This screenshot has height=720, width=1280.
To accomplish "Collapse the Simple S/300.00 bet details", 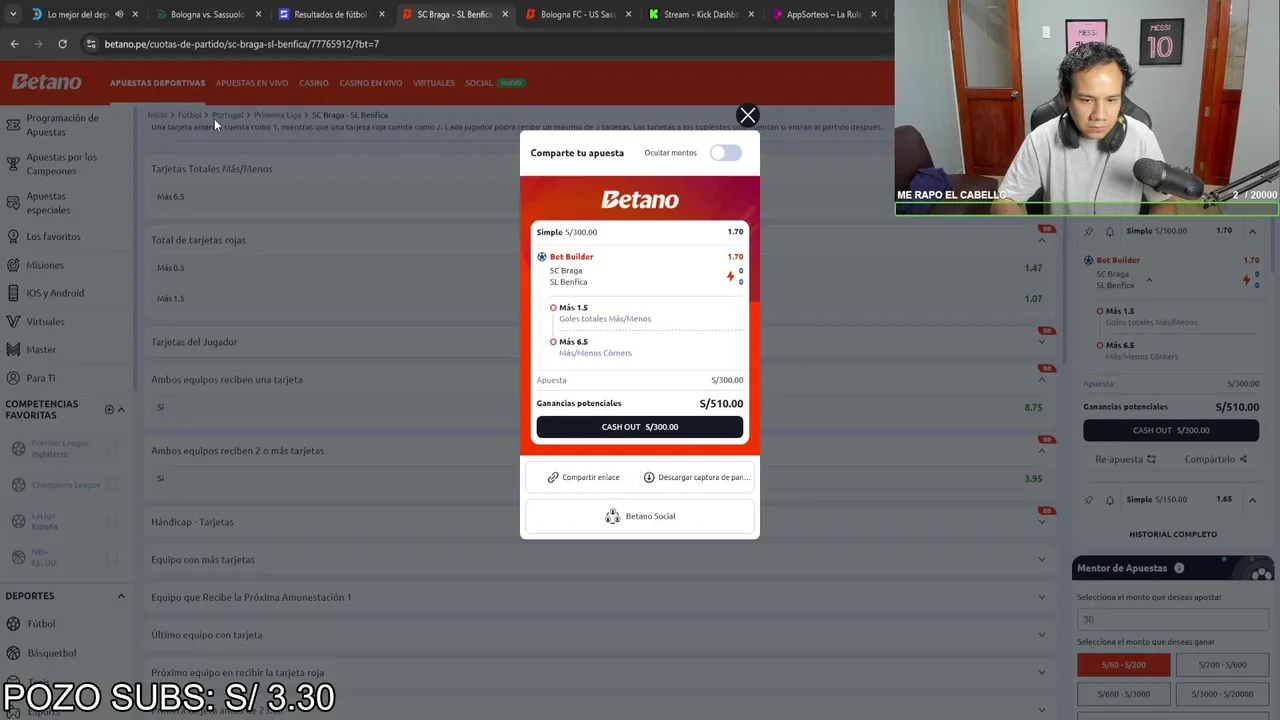I will [x=1252, y=231].
